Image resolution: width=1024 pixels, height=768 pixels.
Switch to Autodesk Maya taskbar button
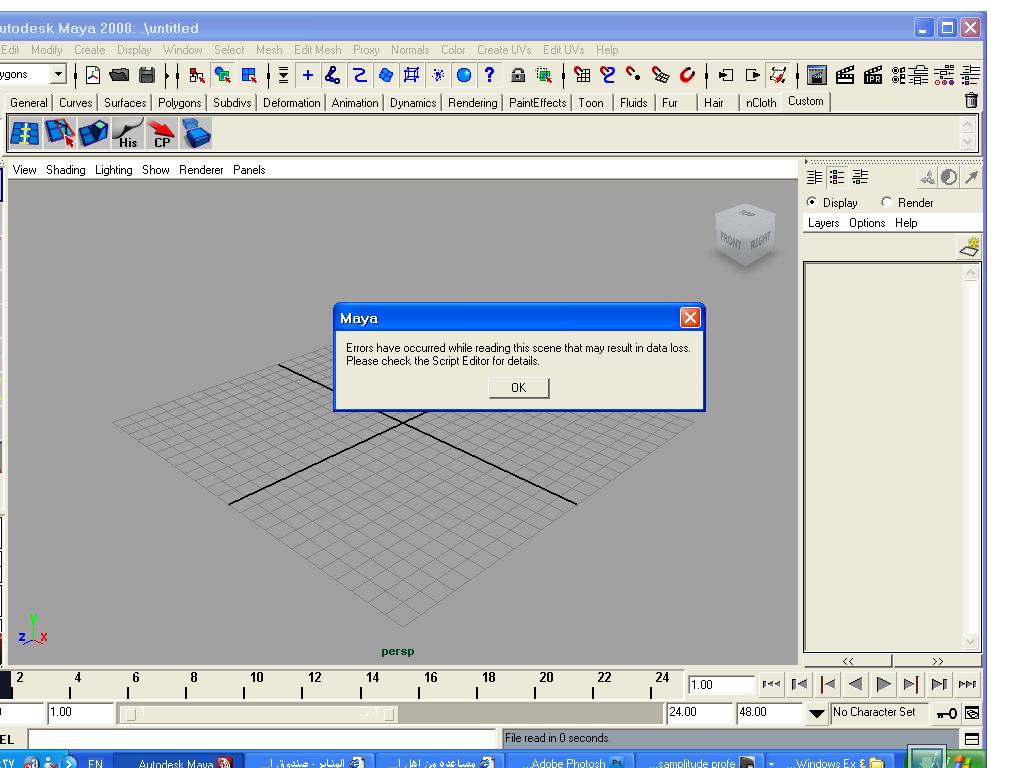tap(180, 762)
